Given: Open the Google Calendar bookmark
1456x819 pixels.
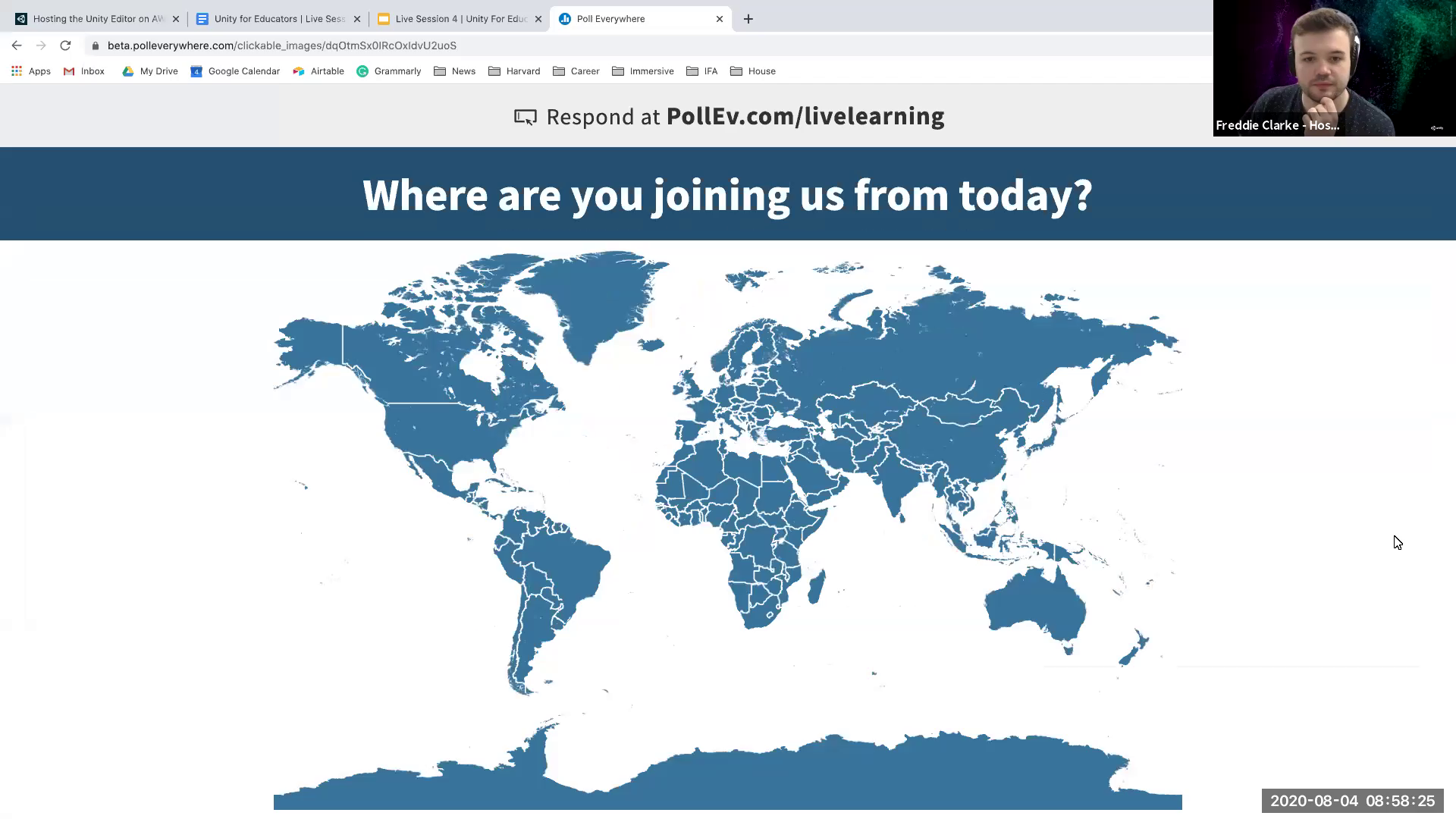Looking at the screenshot, I should pyautogui.click(x=235, y=71).
